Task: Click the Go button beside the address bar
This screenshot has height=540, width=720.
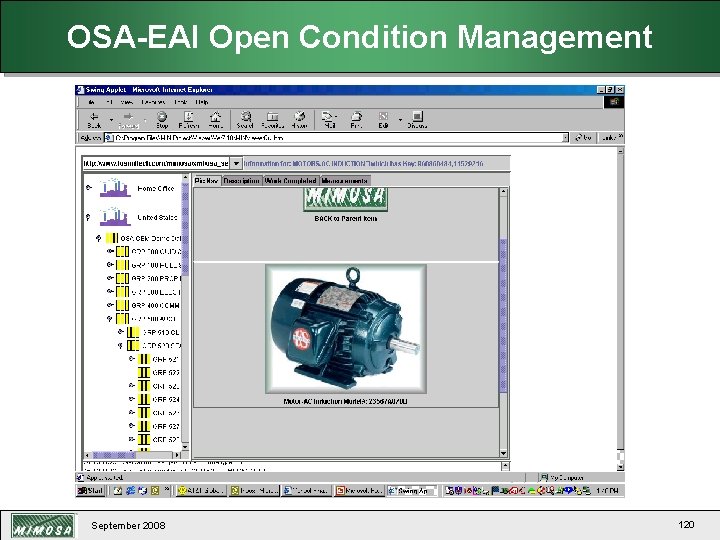Action: (584, 137)
